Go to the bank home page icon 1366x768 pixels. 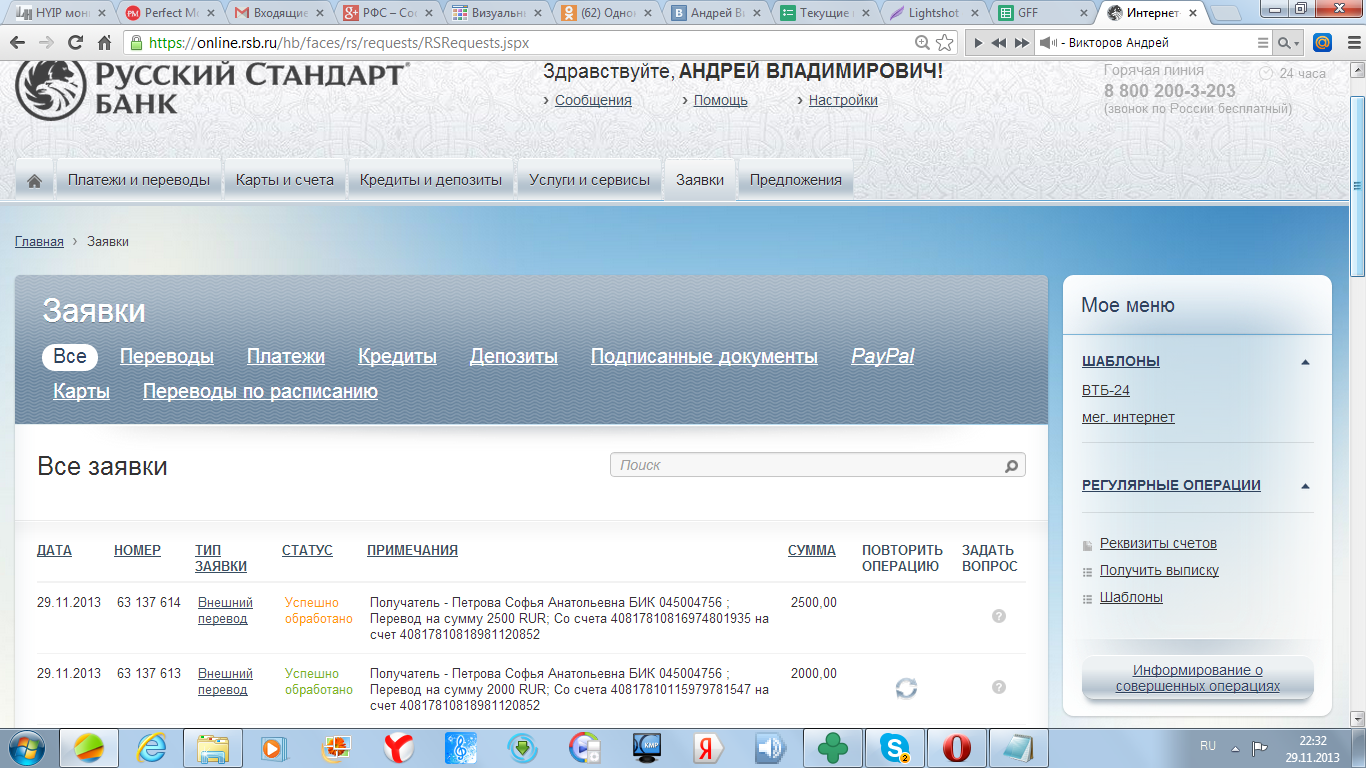[x=35, y=181]
